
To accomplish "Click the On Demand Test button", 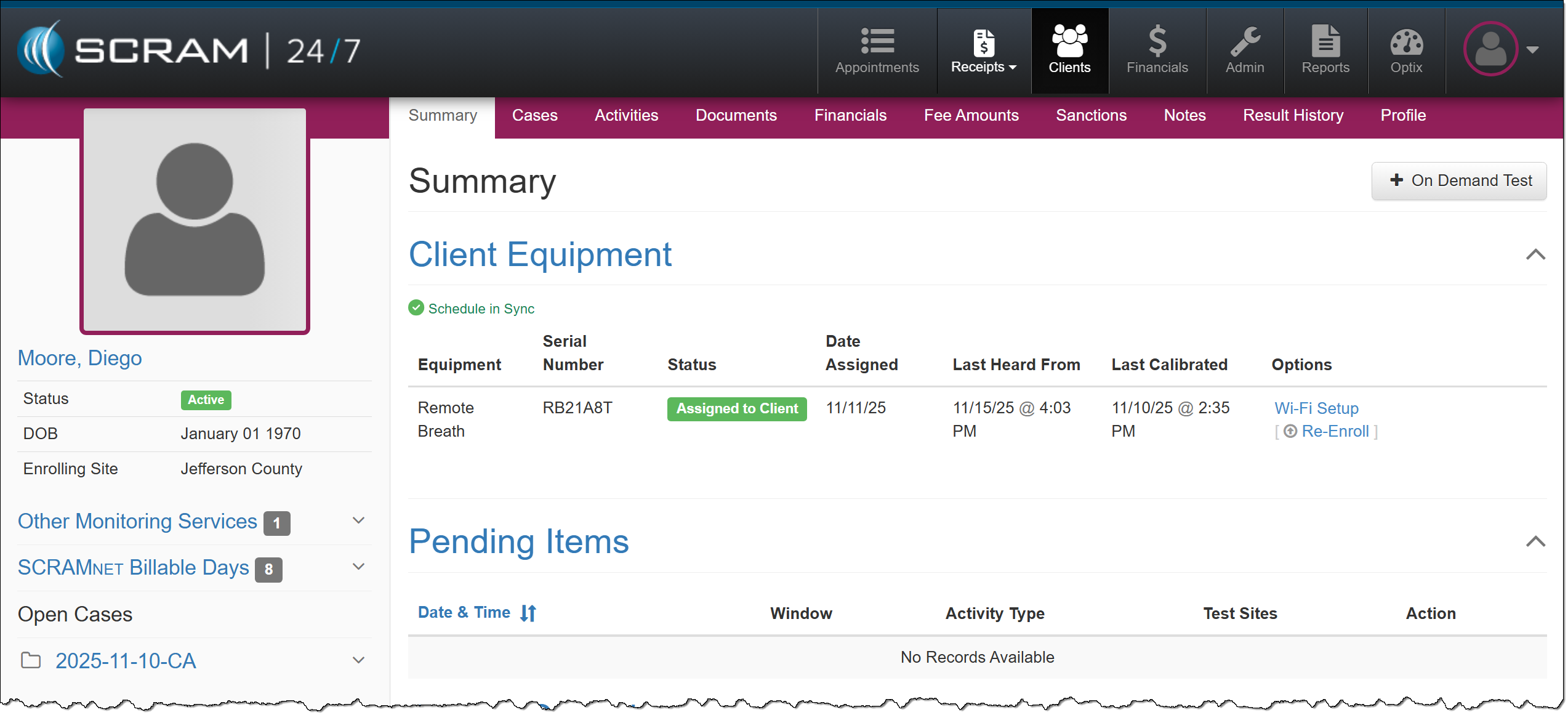I will (x=1458, y=180).
